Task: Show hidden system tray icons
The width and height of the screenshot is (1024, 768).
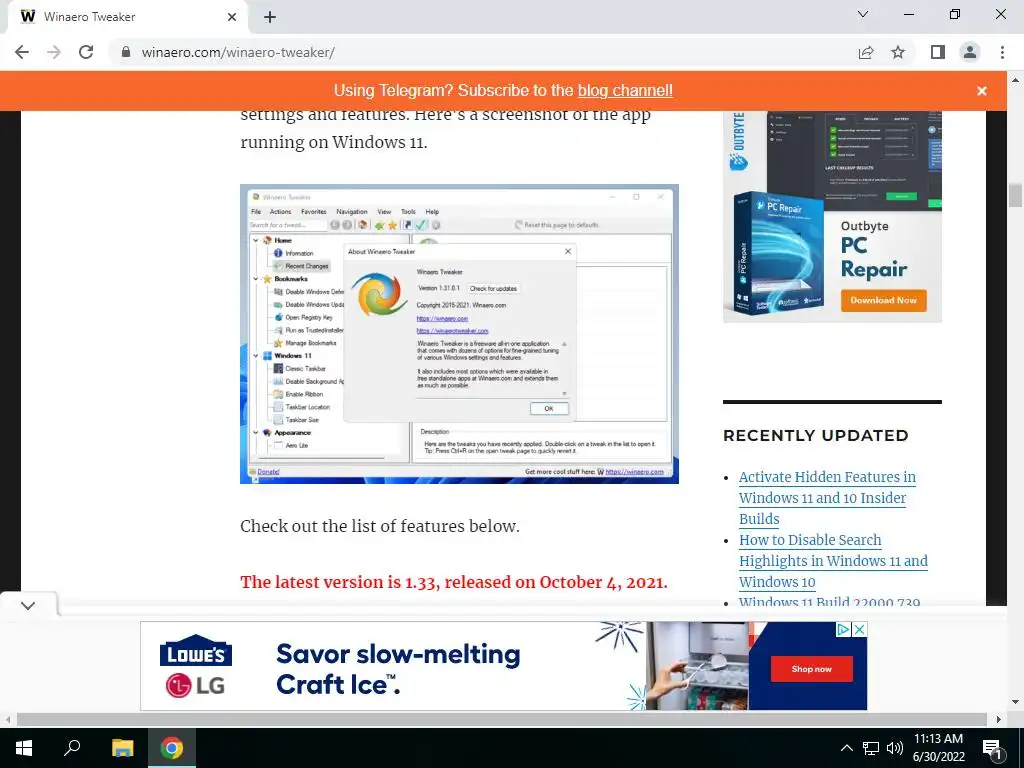Action: pyautogui.click(x=846, y=748)
